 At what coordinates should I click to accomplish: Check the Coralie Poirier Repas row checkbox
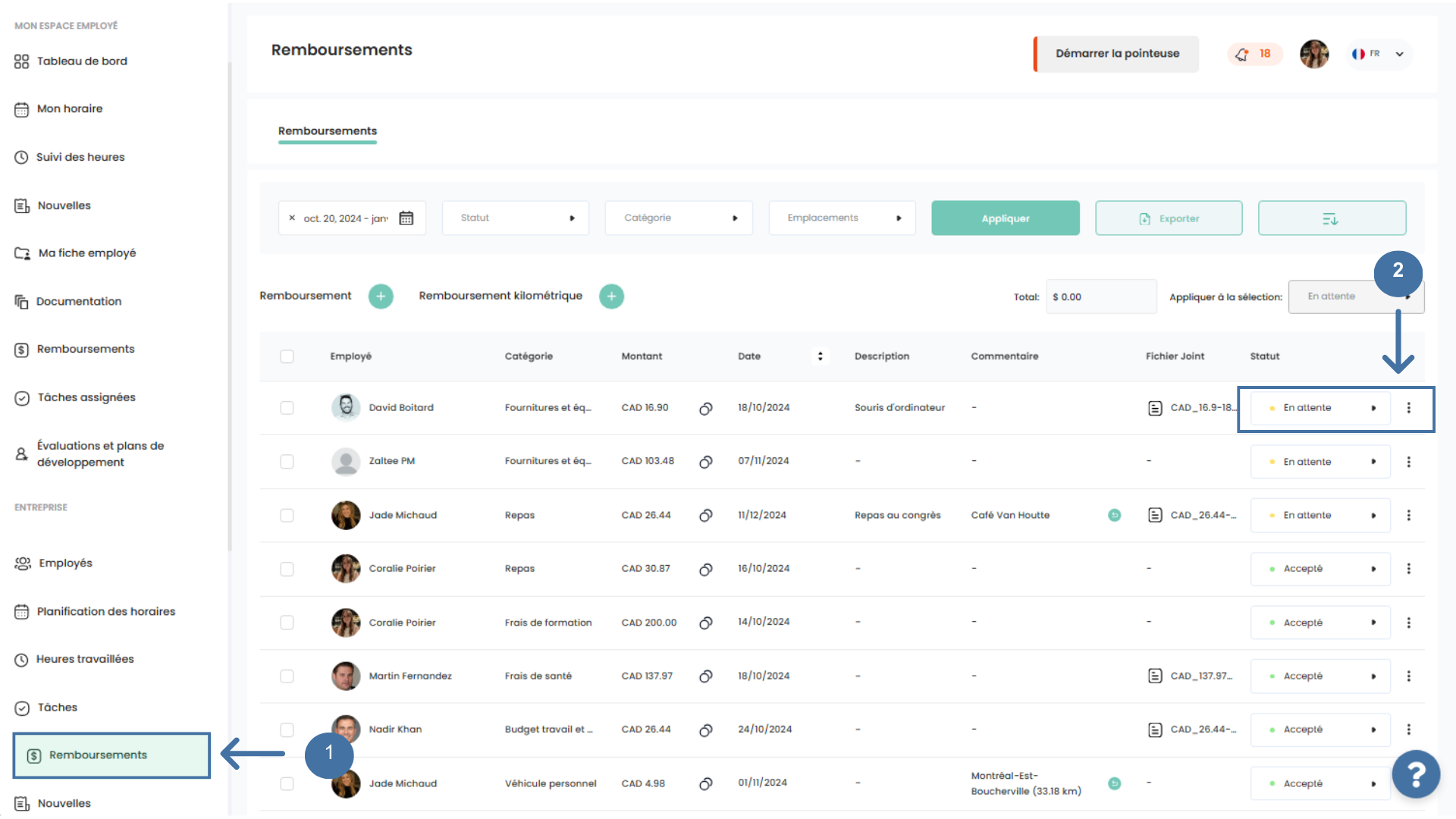pyautogui.click(x=287, y=569)
